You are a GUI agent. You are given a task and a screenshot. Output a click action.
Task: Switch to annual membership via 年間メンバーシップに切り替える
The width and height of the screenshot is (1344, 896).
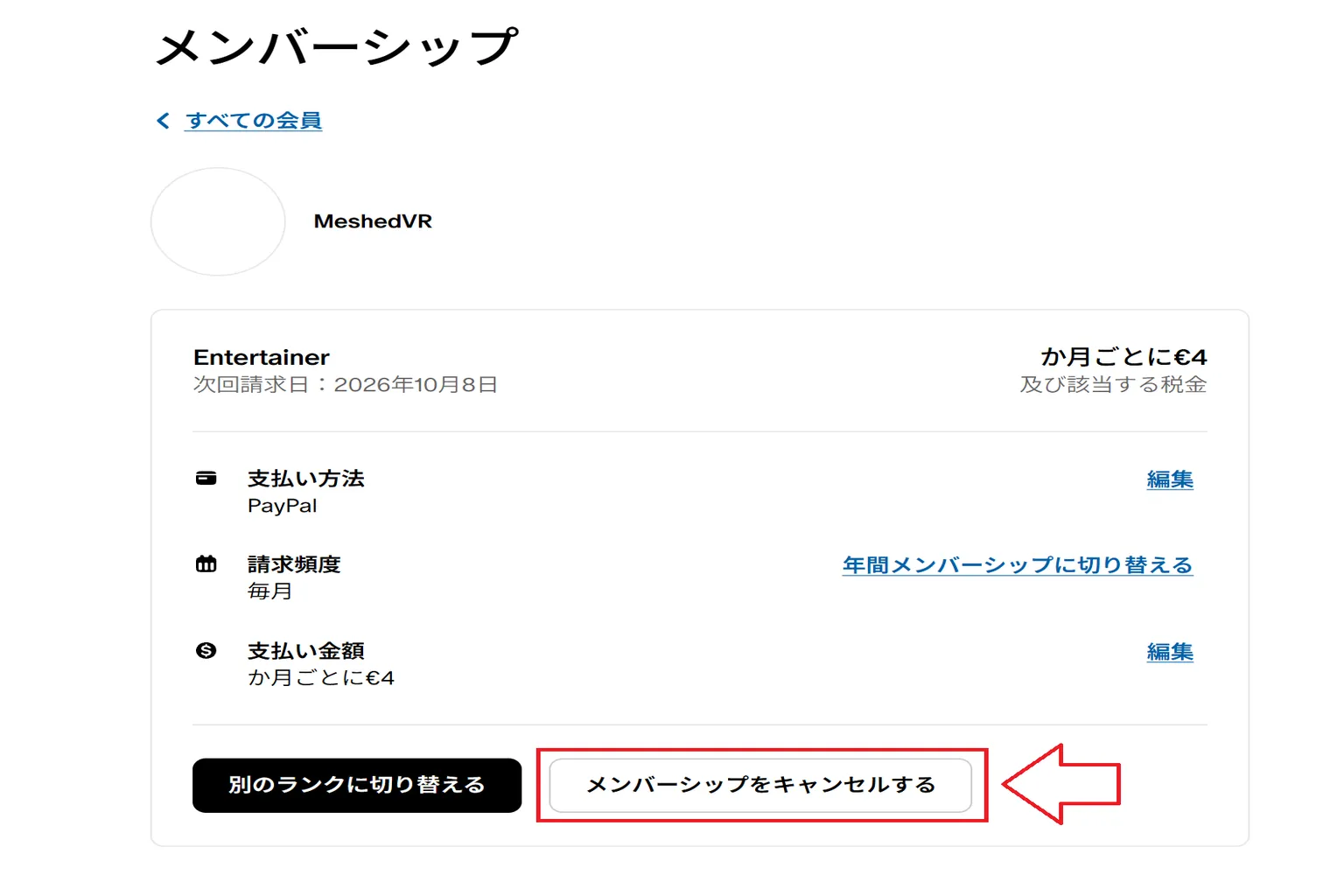point(1018,565)
